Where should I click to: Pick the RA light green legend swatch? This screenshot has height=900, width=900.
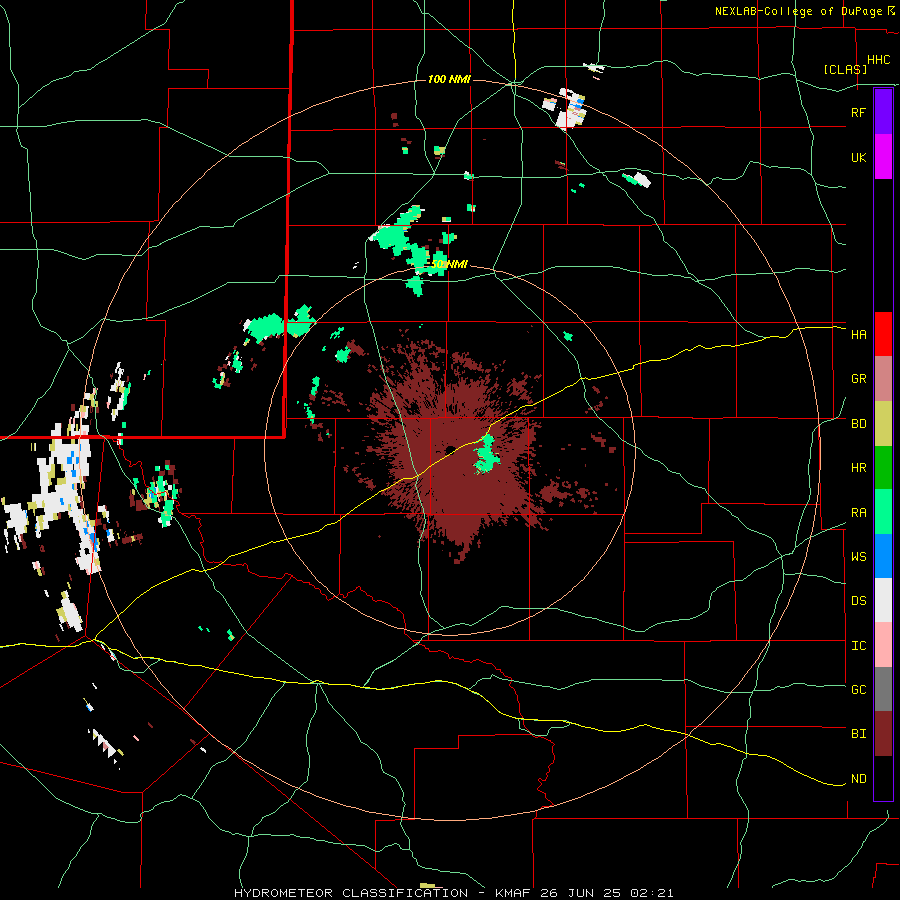[x=883, y=512]
